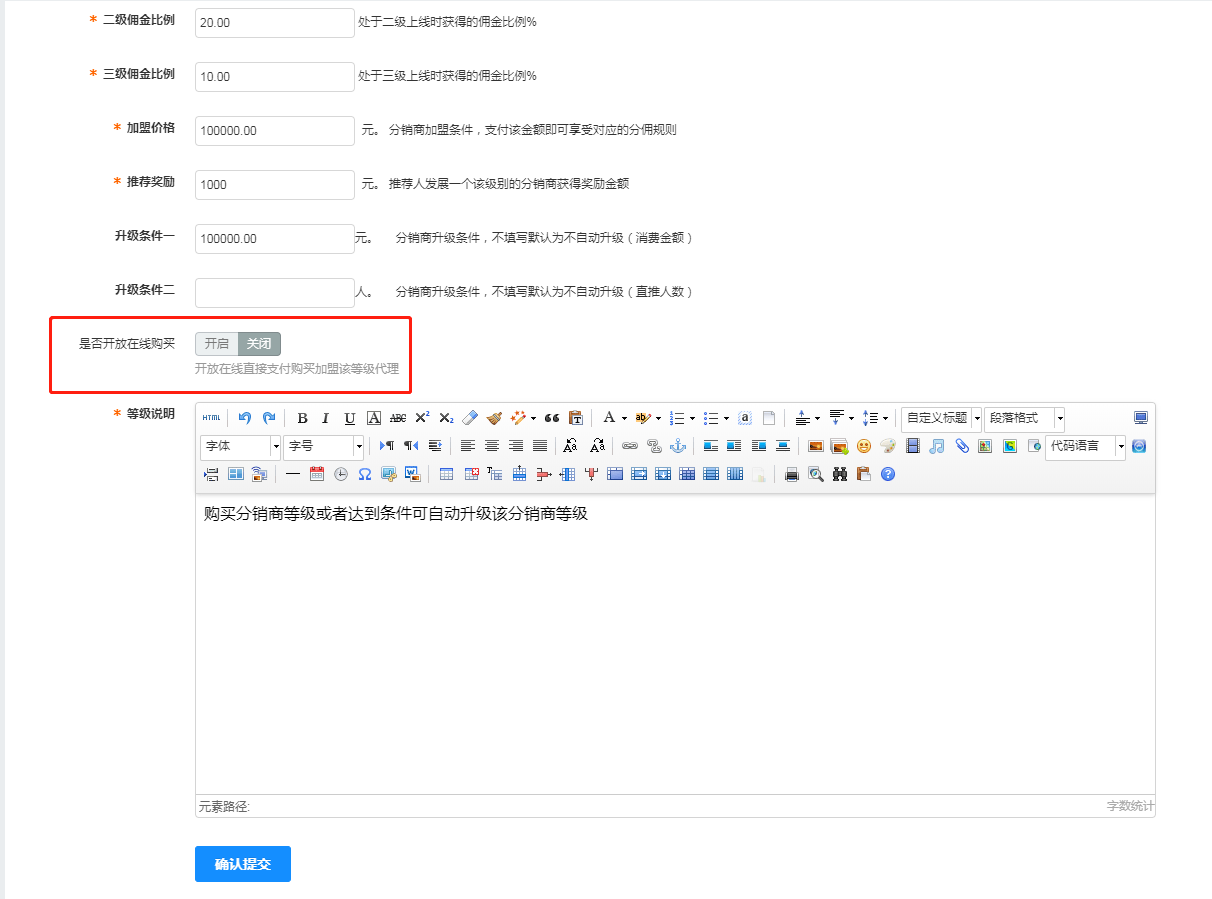Switch to HTML source code view
Screen dimensions: 1212x899
click(x=211, y=417)
